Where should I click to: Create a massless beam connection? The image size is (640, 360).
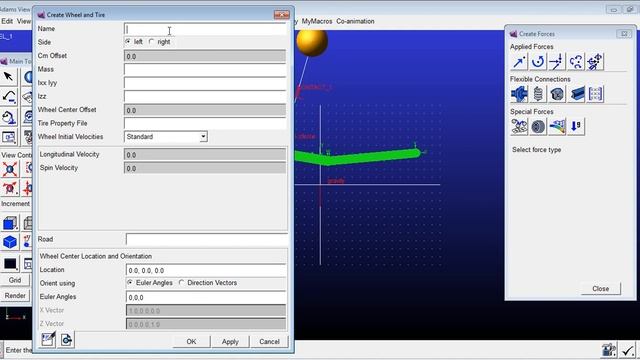coord(576,94)
